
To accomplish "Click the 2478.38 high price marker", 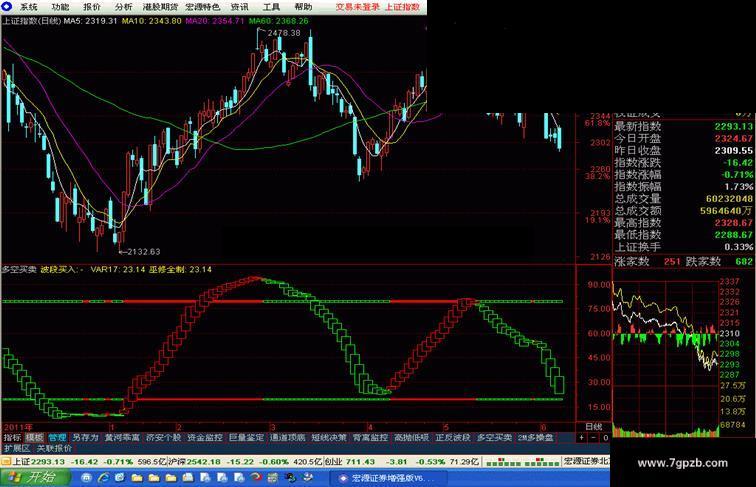I will click(x=284, y=33).
